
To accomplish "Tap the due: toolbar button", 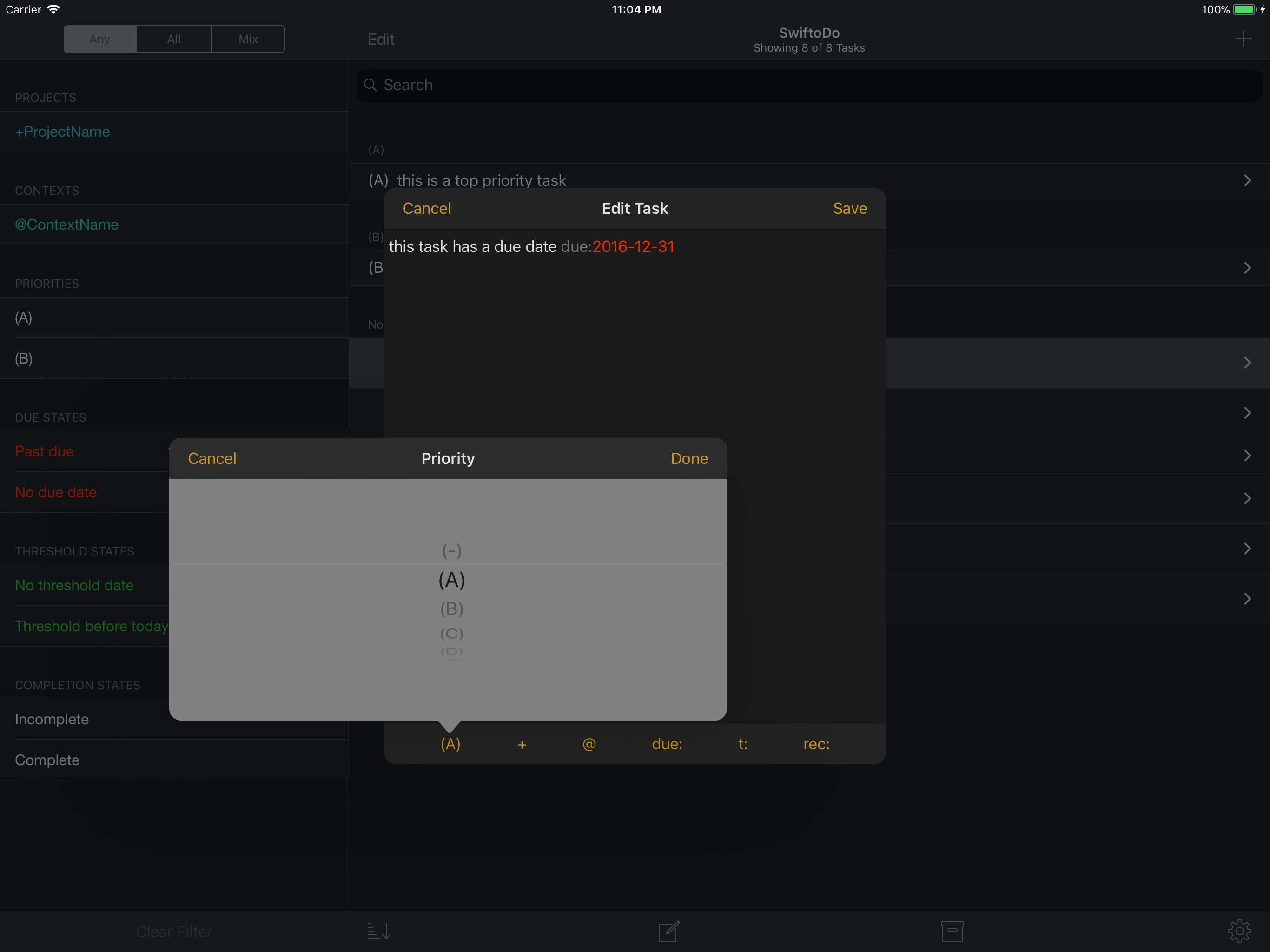I will point(667,744).
